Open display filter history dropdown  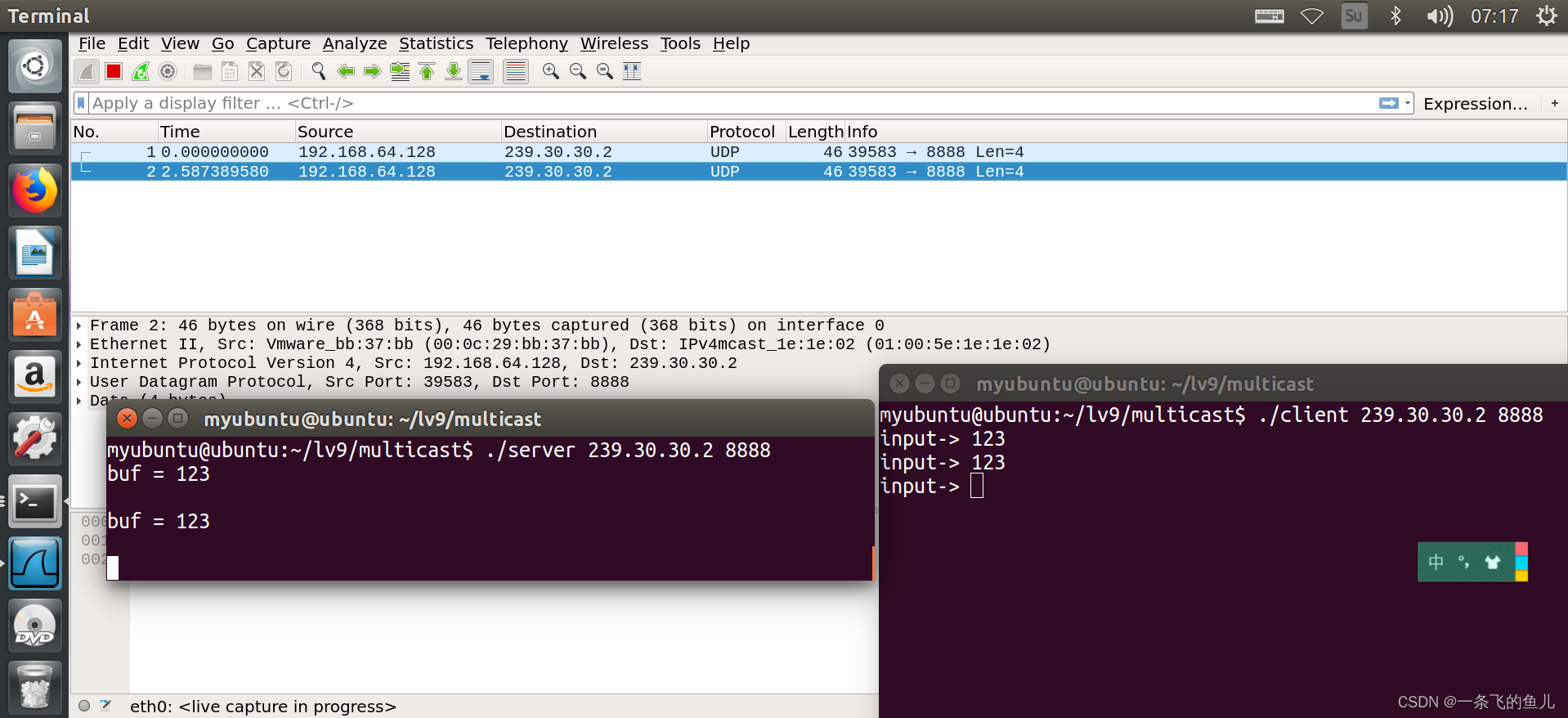pyautogui.click(x=1408, y=103)
